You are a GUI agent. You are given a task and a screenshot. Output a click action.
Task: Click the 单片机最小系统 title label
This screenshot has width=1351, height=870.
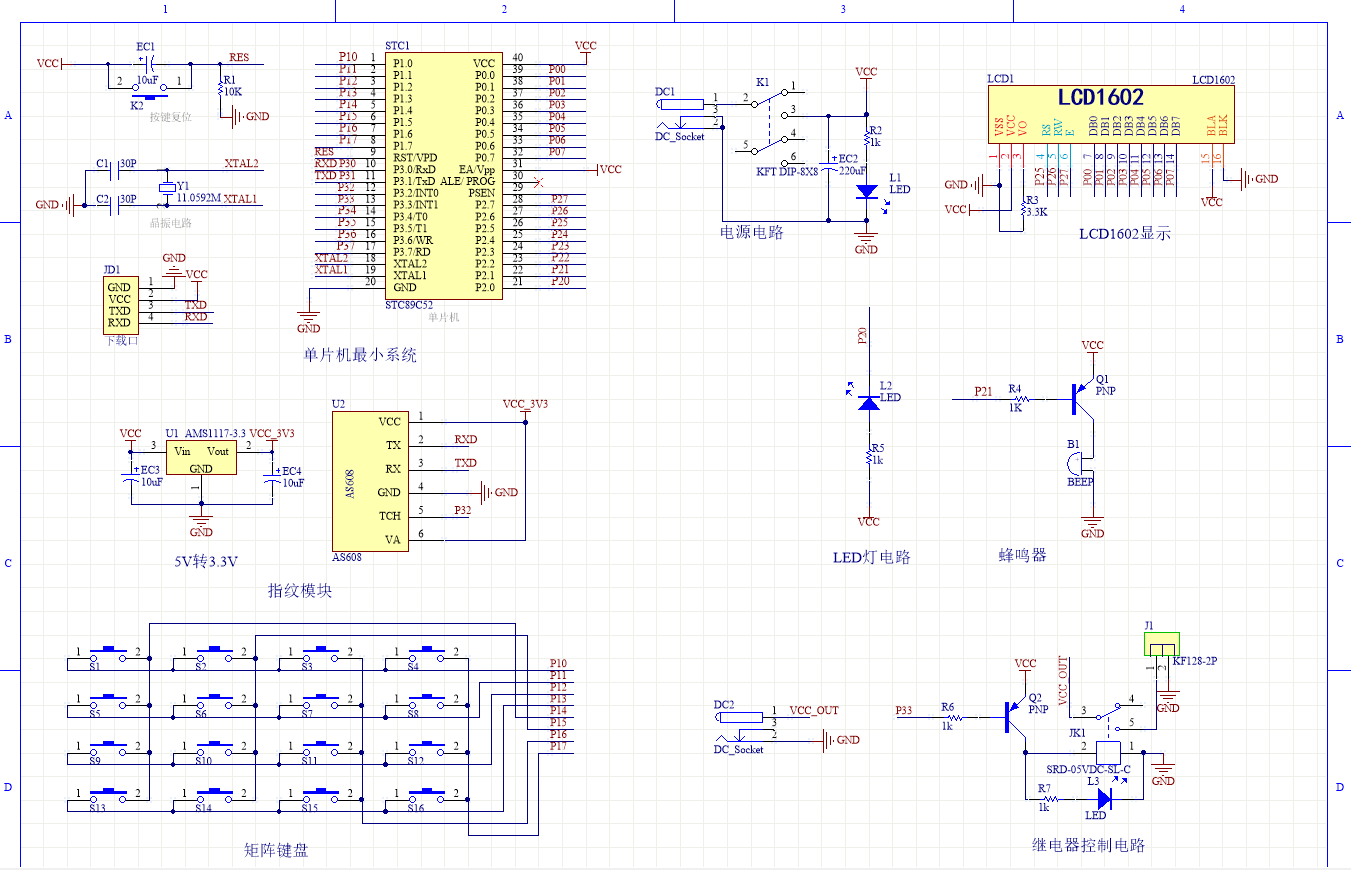(x=360, y=355)
